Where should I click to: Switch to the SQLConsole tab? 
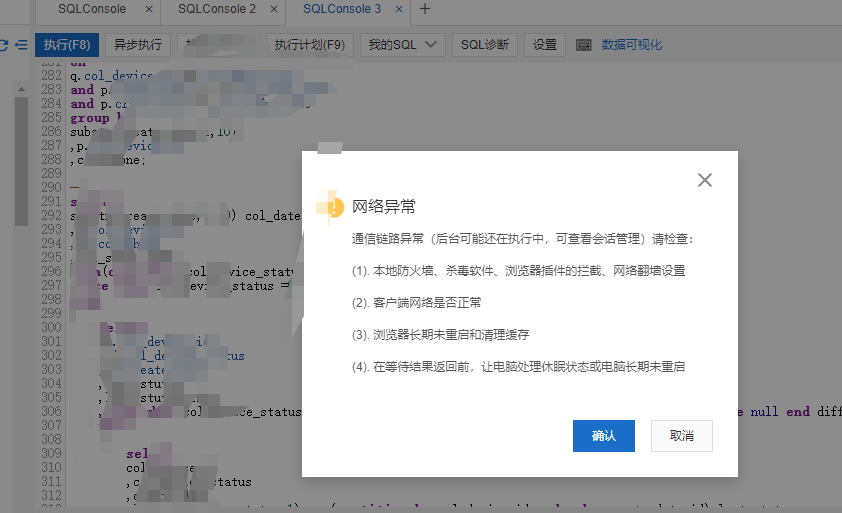pos(92,9)
